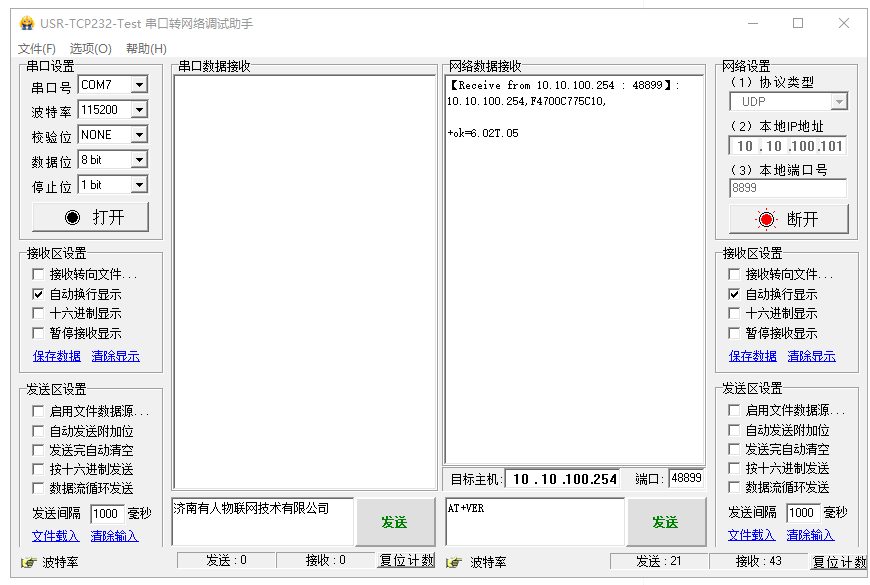Expand the 校验位 NONE dropdown
Viewport: 870px width, 585px height.
click(x=139, y=135)
